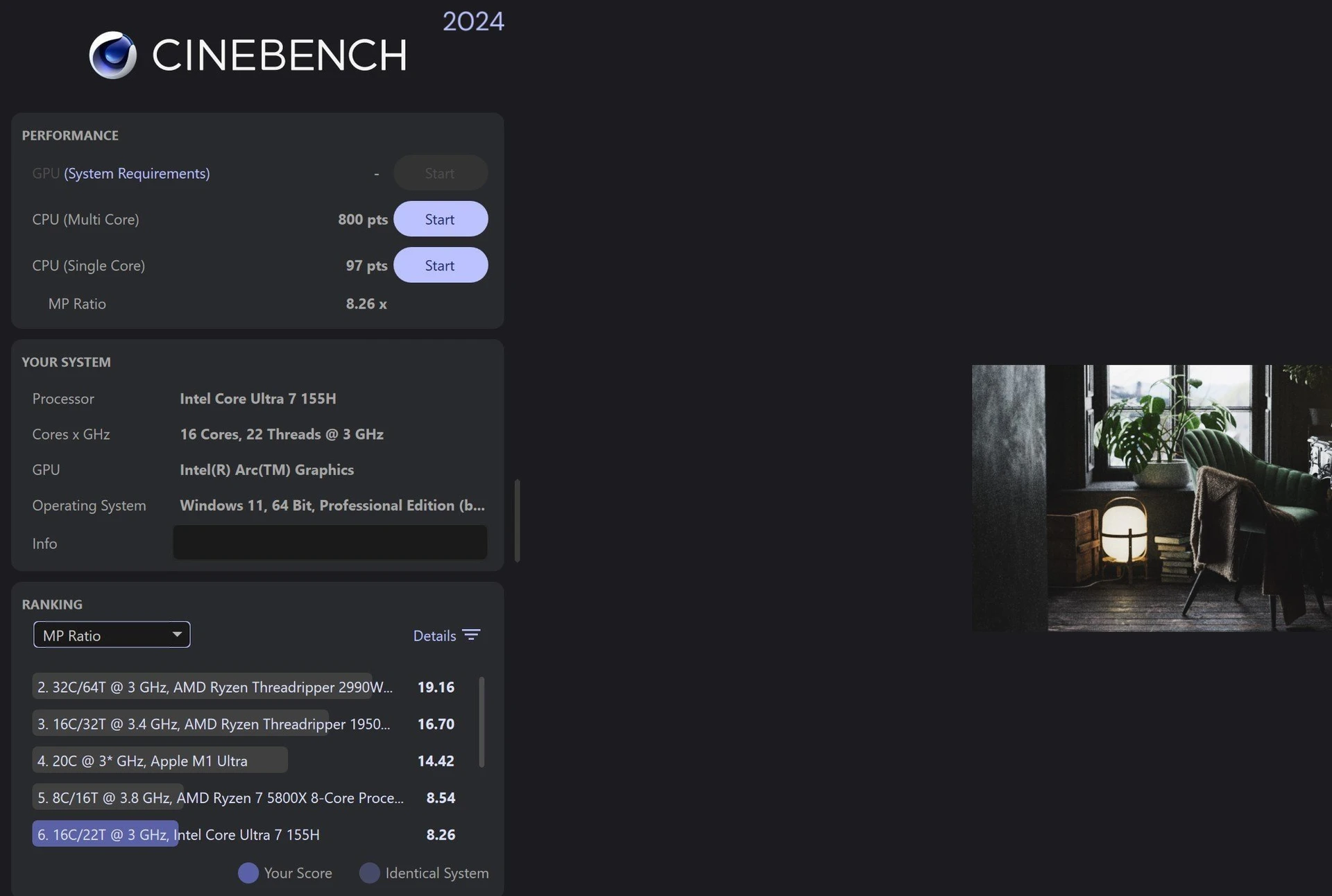Click the 19.16 ranking score

coord(436,687)
